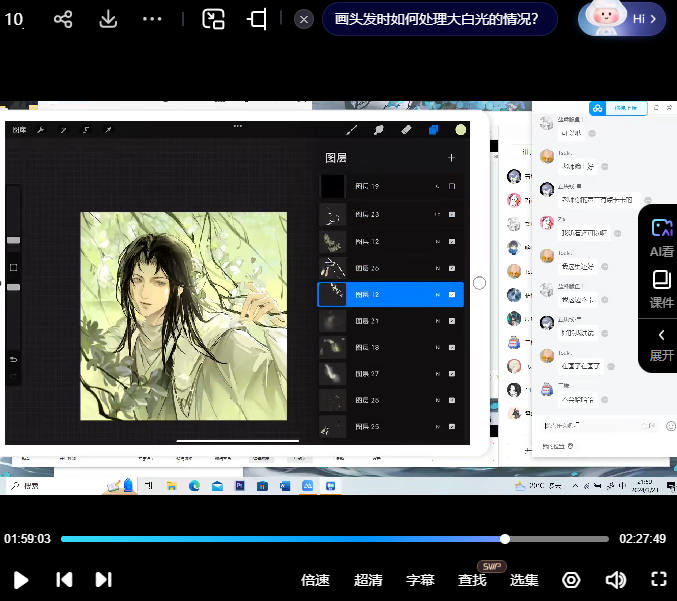Viewport: 677px width, 601px height.
Task: Click the picture-in-picture icon
Action: (x=213, y=19)
